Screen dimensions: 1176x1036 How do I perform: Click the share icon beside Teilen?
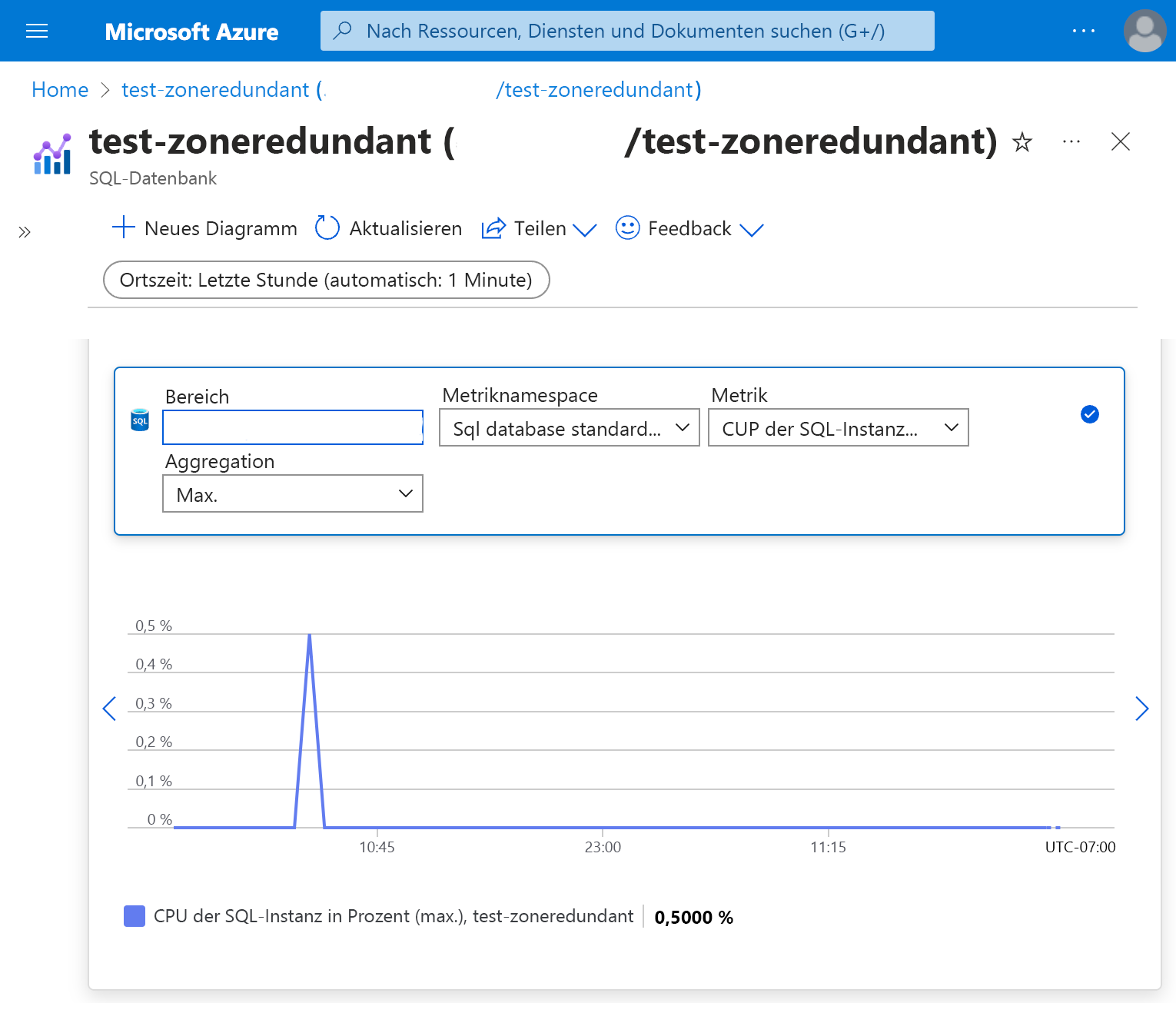pyautogui.click(x=493, y=227)
